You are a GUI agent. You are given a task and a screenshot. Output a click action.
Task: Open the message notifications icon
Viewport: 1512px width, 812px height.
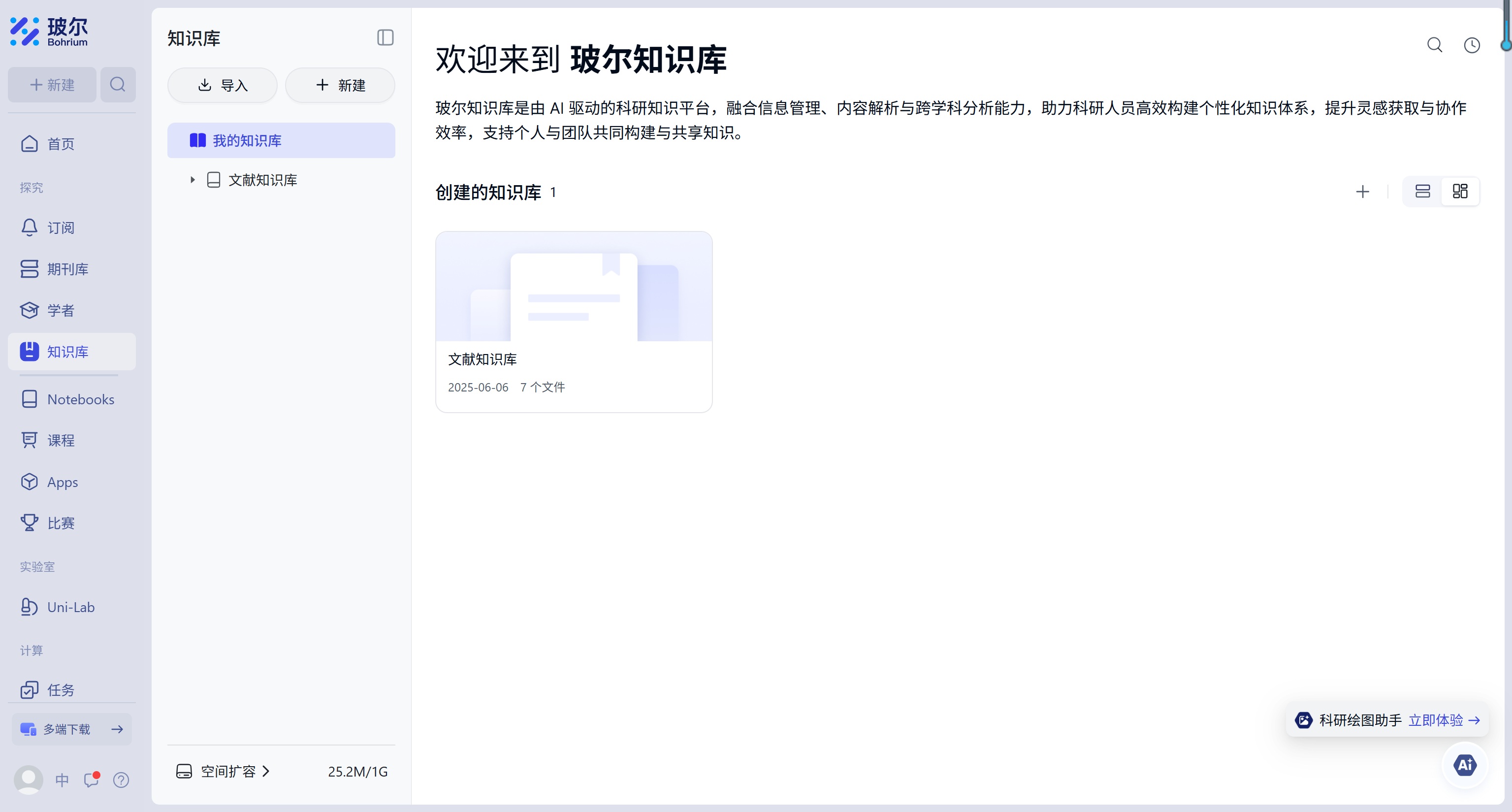pos(92,780)
